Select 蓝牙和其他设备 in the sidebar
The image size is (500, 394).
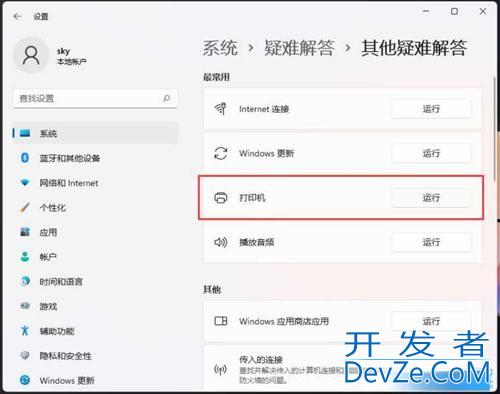click(x=95, y=158)
